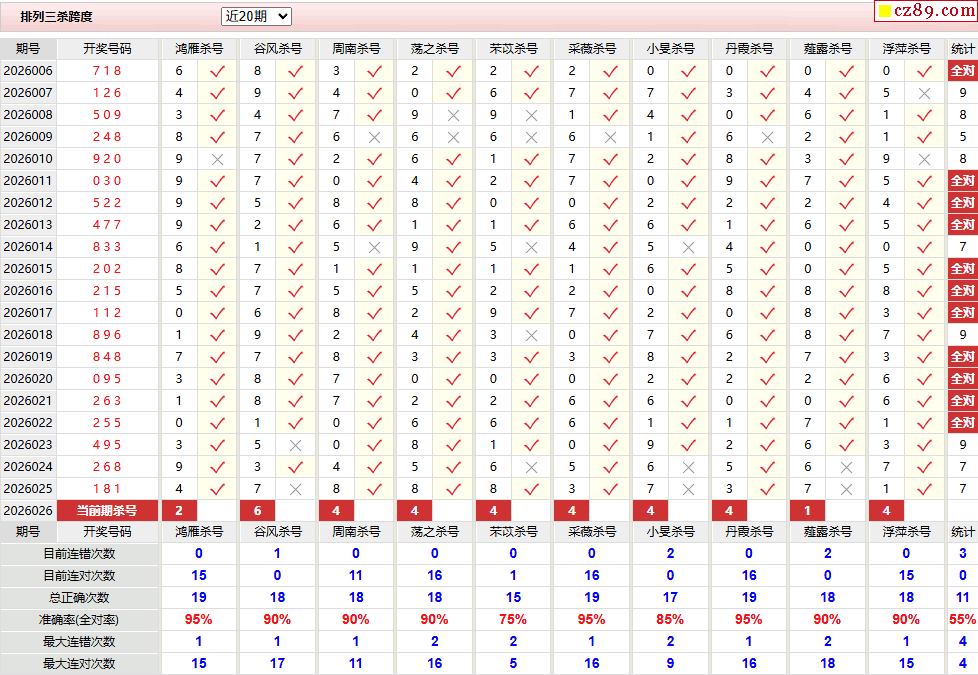Select period number 2026026
This screenshot has height=675, width=978.
[x=28, y=510]
